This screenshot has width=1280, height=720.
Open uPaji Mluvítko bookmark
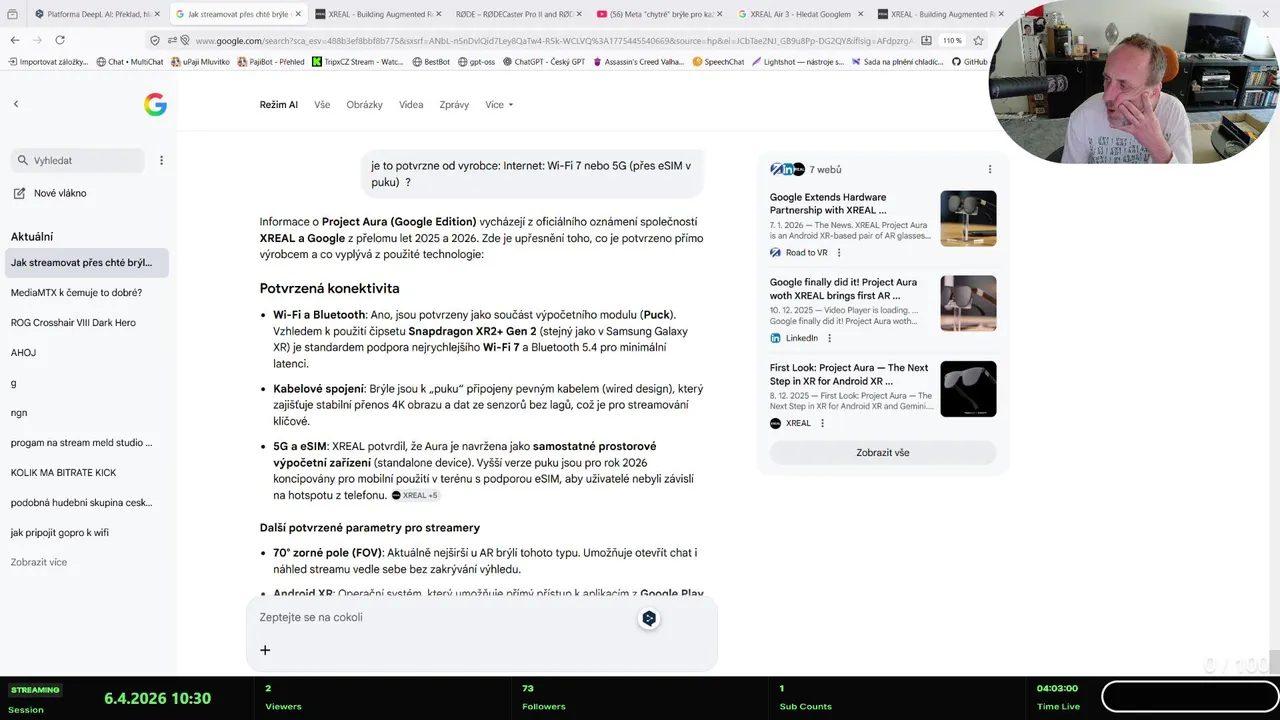click(x=200, y=62)
